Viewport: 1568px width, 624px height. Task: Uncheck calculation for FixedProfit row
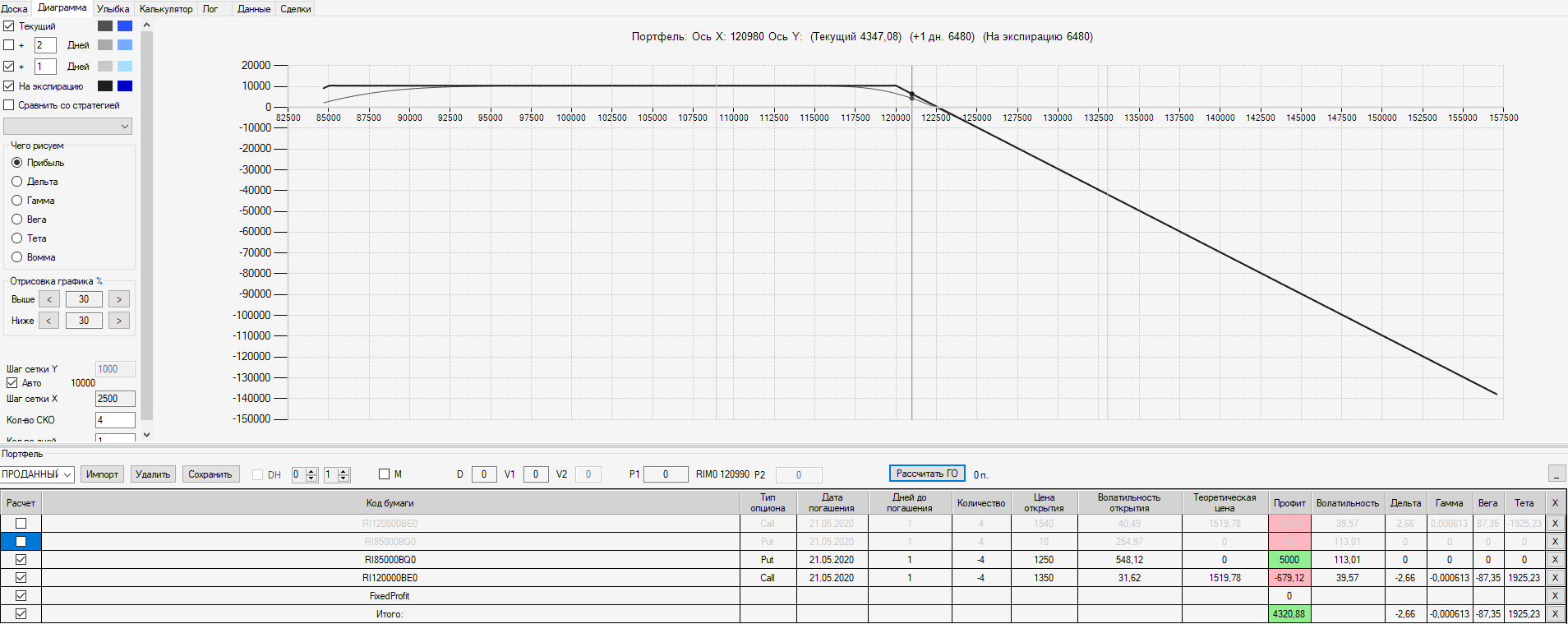21,596
